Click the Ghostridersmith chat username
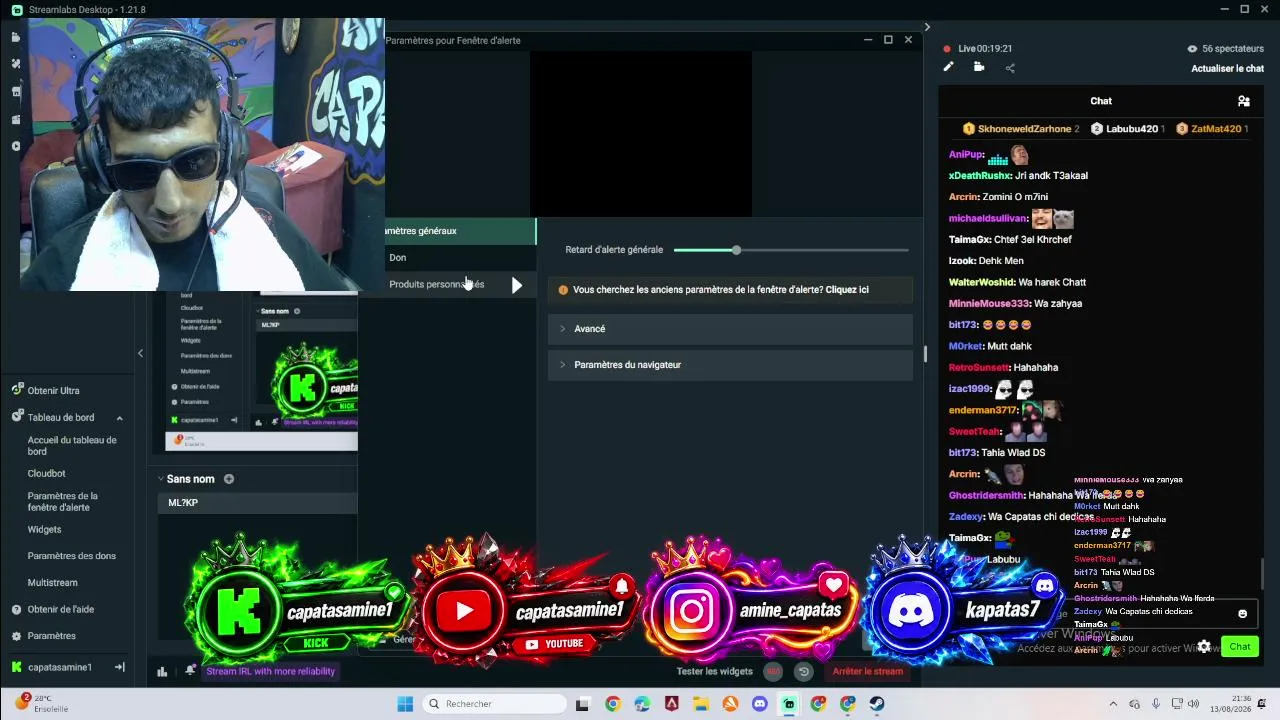Image resolution: width=1280 pixels, height=720 pixels. coord(987,496)
